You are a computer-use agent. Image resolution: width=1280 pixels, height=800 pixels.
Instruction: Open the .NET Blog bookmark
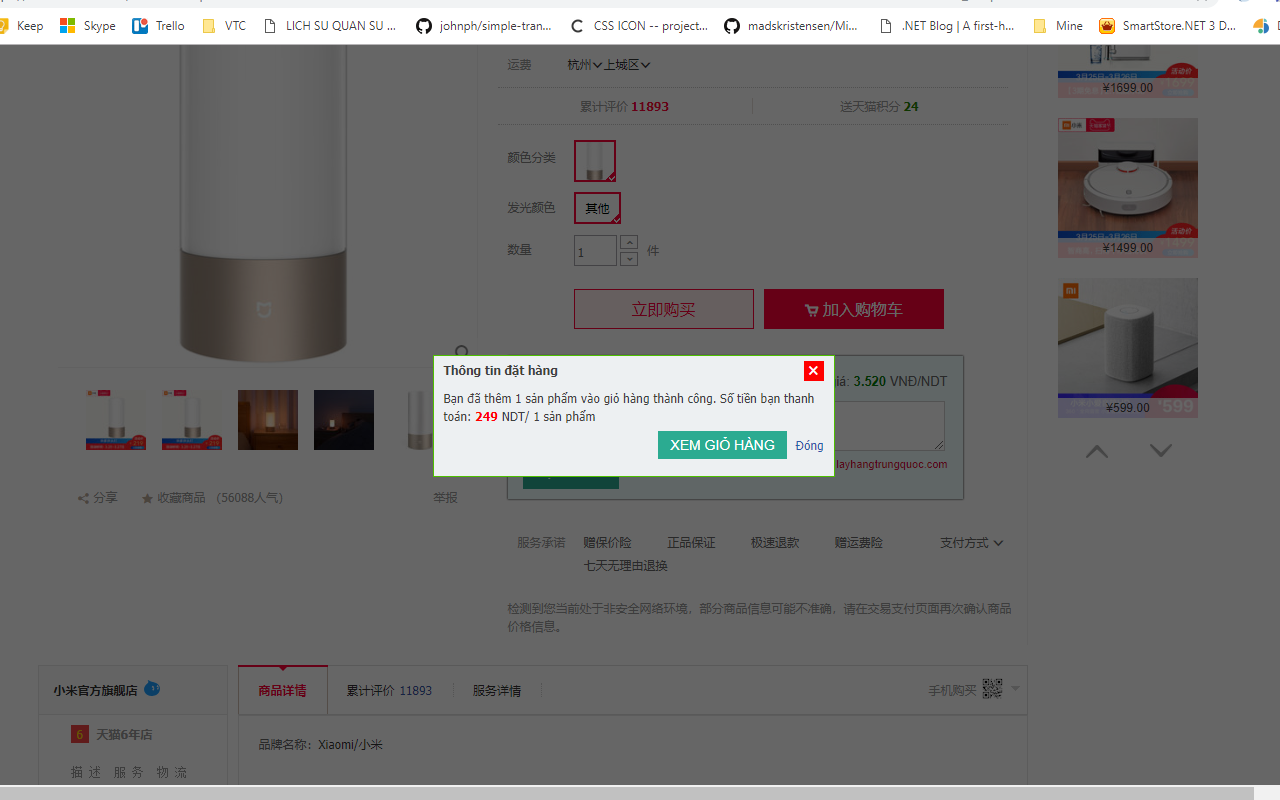[x=947, y=26]
